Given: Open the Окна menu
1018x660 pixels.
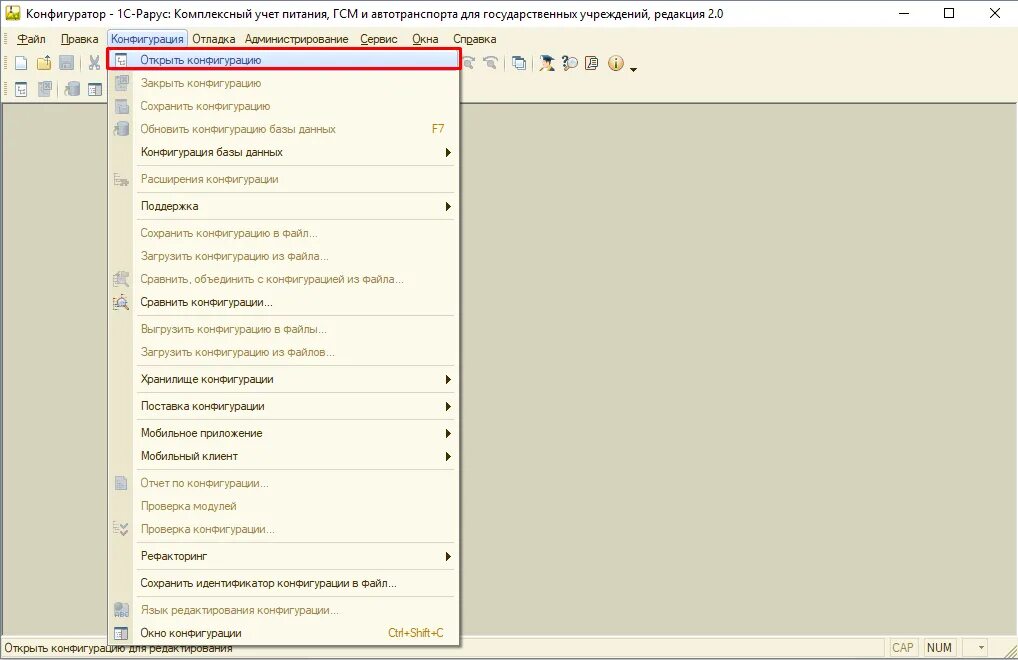Looking at the screenshot, I should [x=425, y=39].
